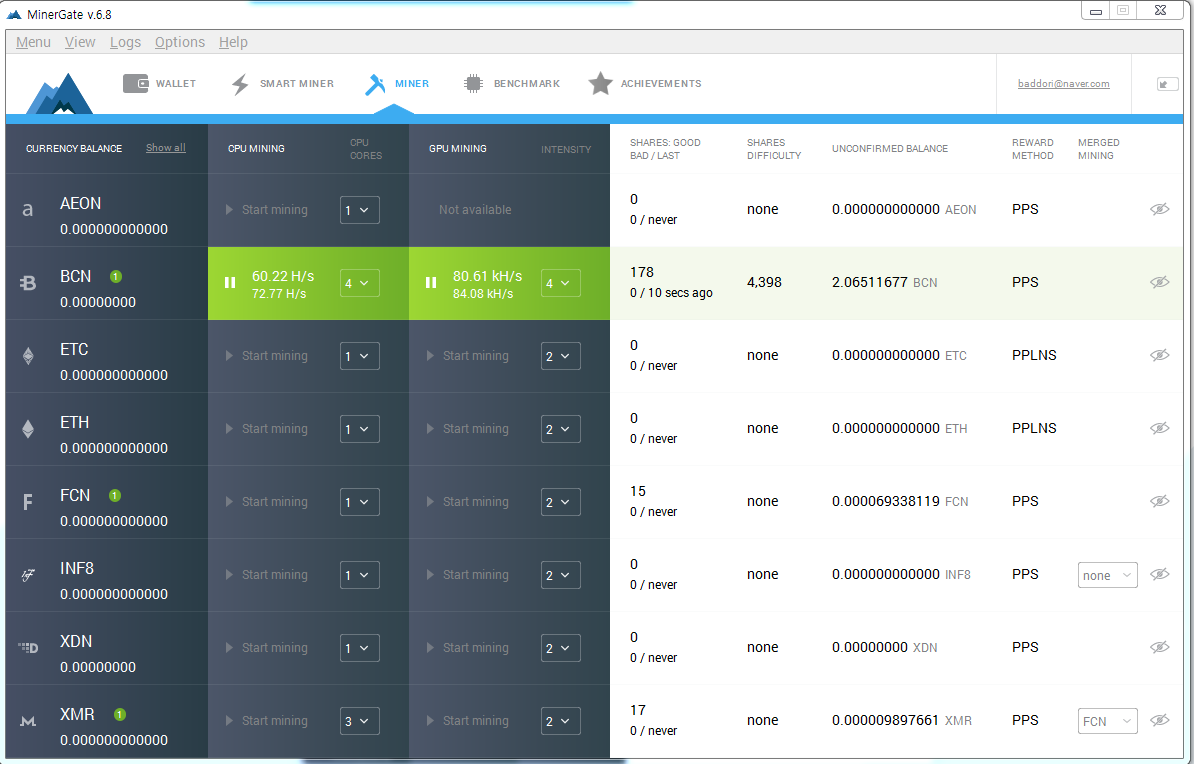This screenshot has height=764, width=1194.
Task: Click the green notification badge next to FCN
Action: [x=115, y=496]
